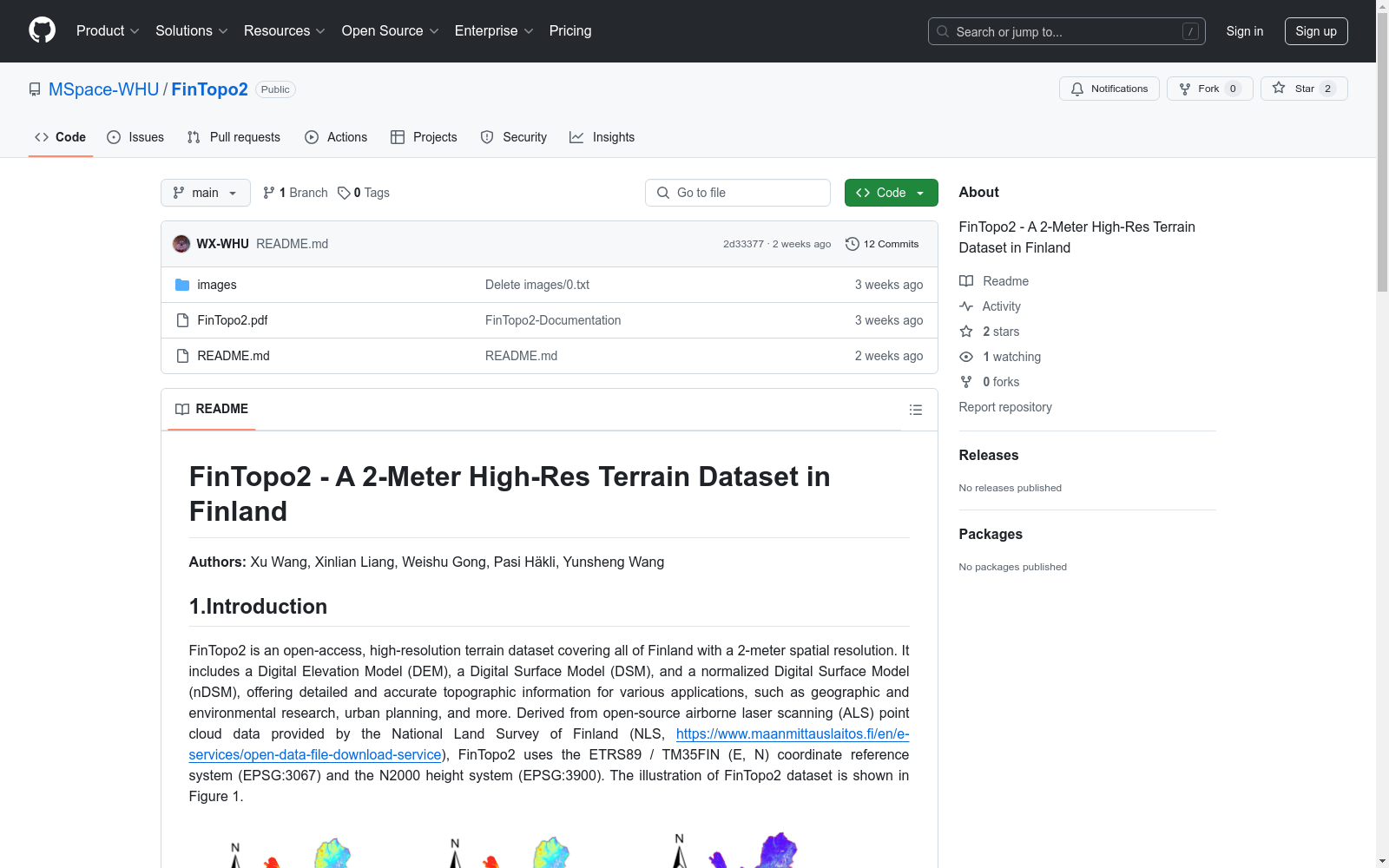The width and height of the screenshot is (1389, 868).
Task: Switch to the Actions tab
Action: [x=336, y=137]
